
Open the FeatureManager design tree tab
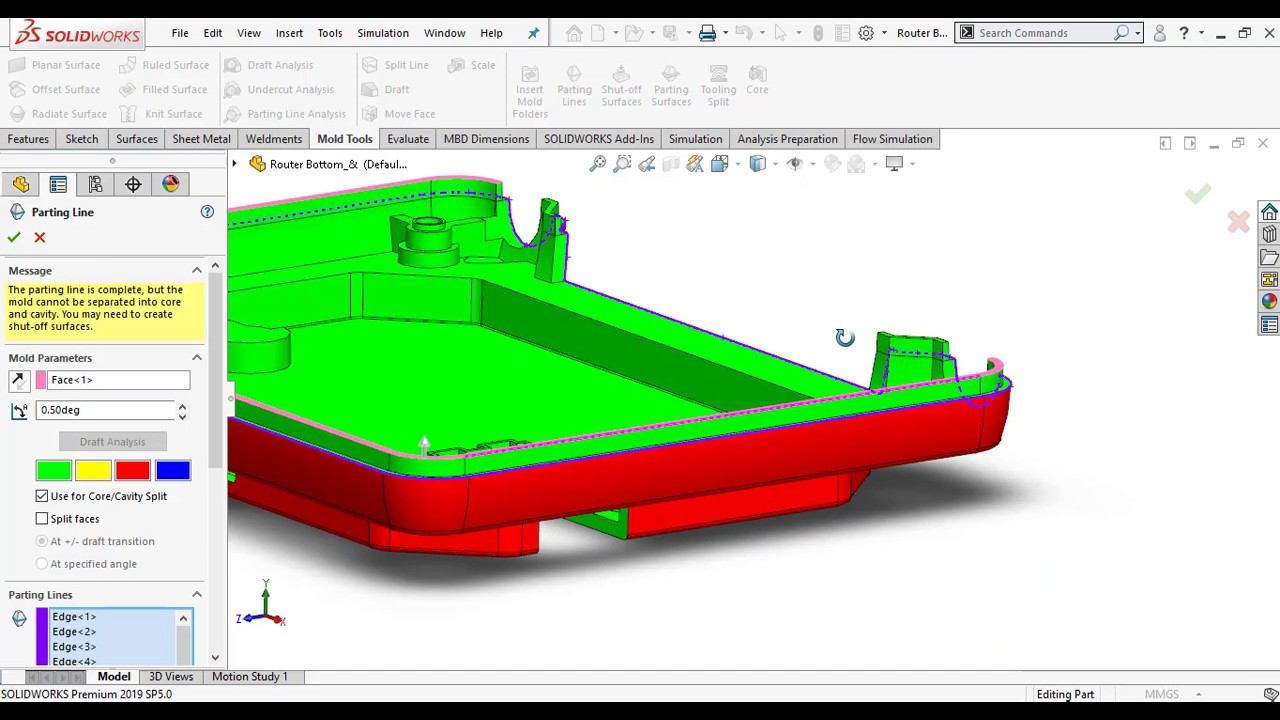tap(21, 184)
